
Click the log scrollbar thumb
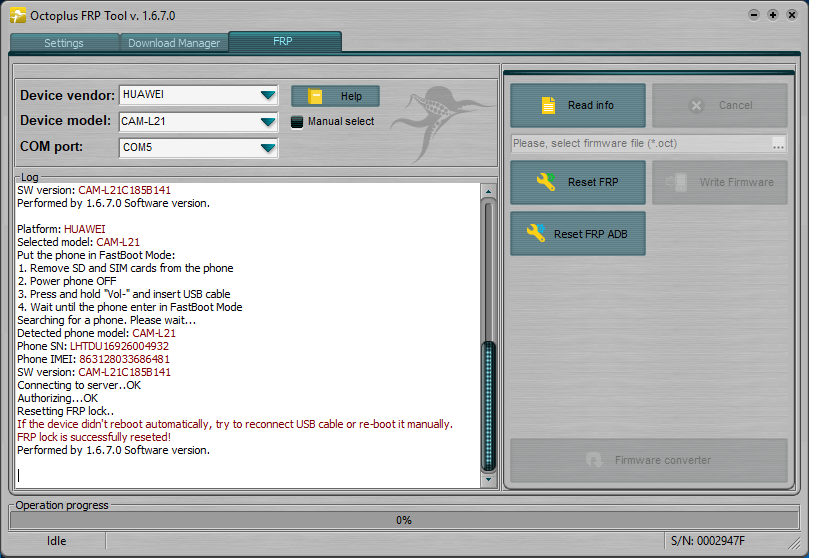coord(488,405)
